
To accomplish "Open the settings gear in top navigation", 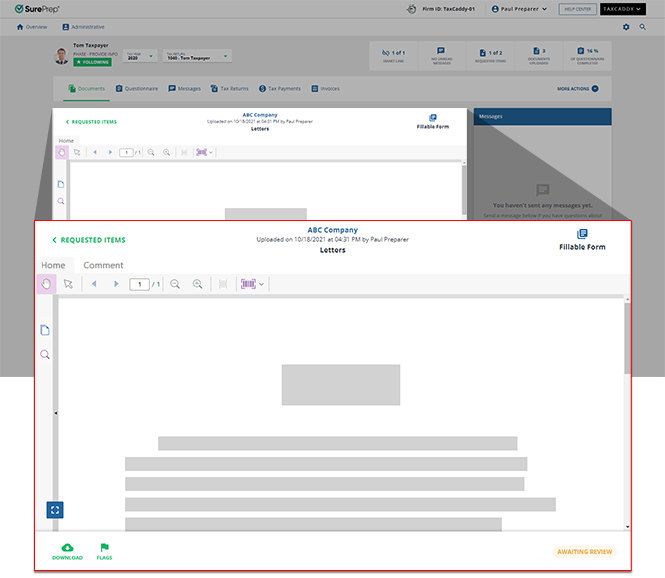I will click(626, 27).
